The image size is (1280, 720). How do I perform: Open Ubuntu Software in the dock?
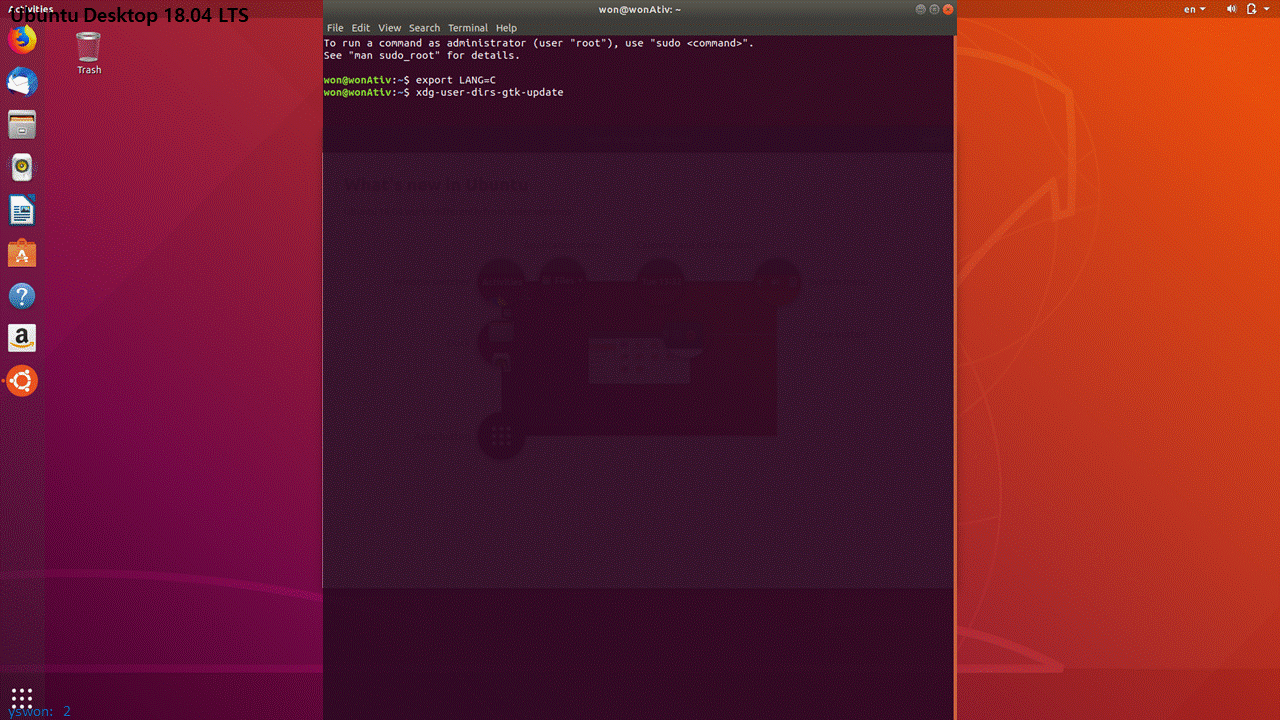22,254
